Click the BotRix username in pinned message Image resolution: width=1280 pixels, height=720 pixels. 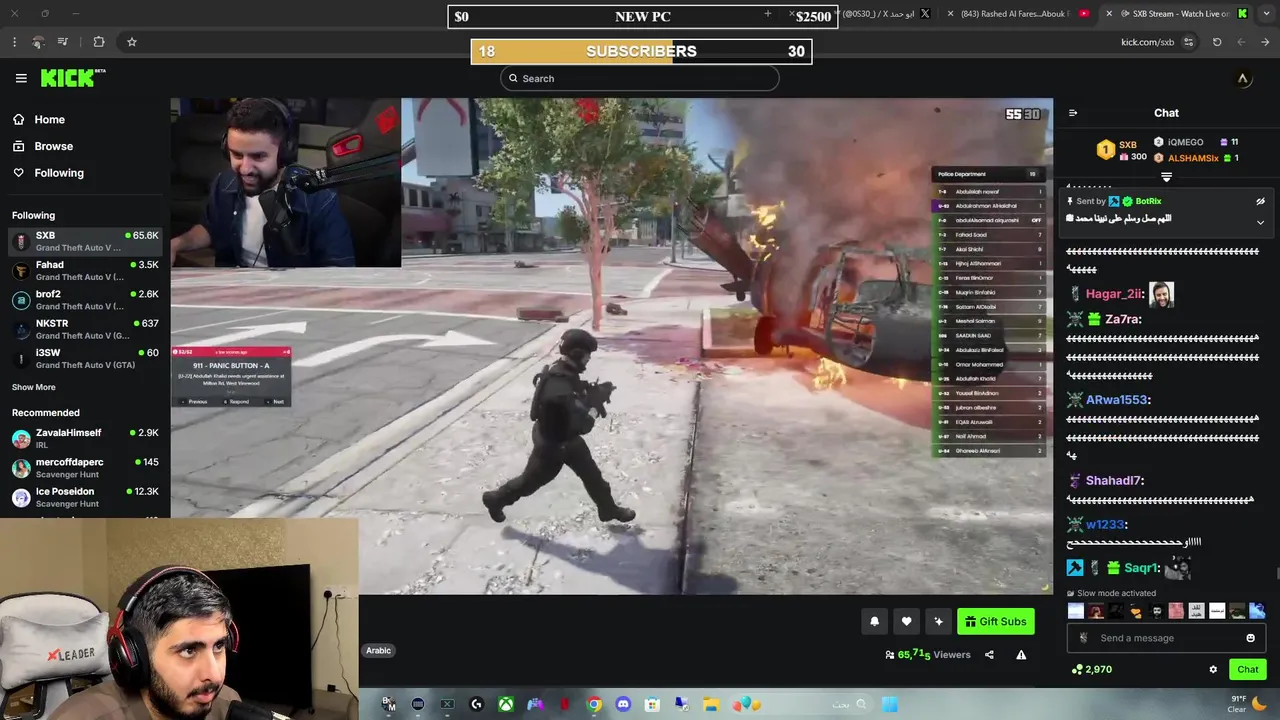pyautogui.click(x=1148, y=201)
